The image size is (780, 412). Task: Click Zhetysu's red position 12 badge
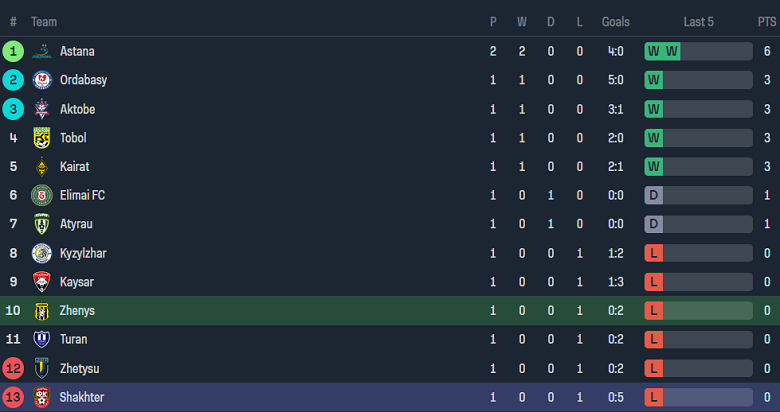coord(13,369)
